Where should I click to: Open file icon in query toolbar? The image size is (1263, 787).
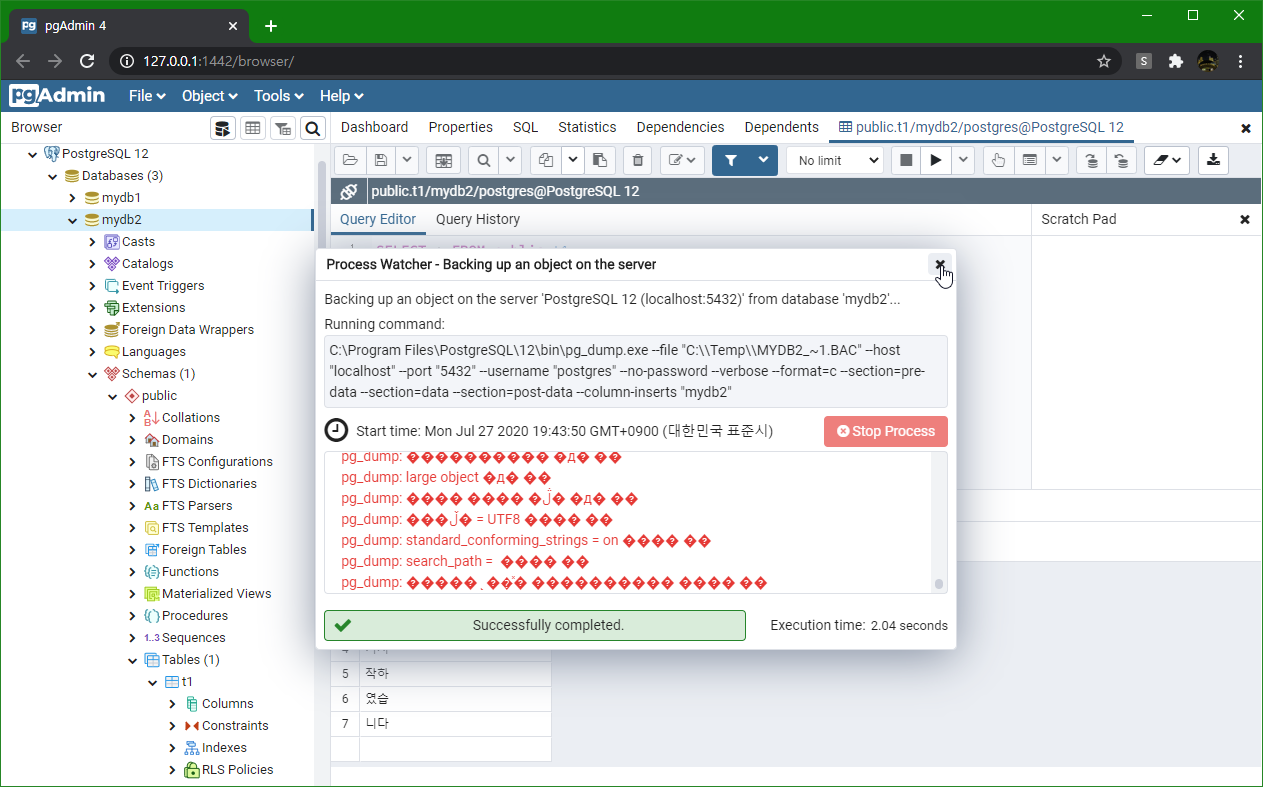(x=350, y=160)
